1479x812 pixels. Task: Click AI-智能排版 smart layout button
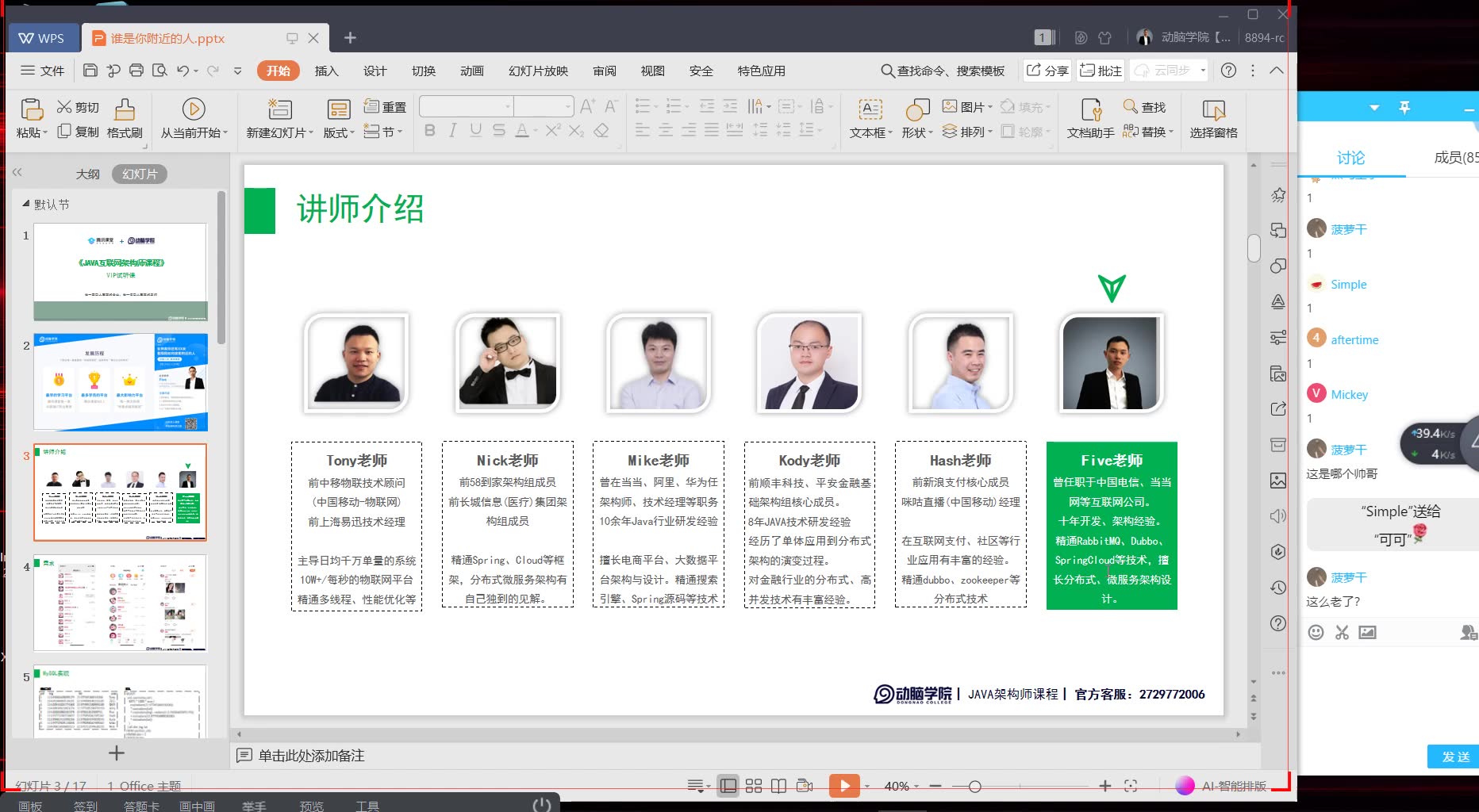click(x=1222, y=786)
